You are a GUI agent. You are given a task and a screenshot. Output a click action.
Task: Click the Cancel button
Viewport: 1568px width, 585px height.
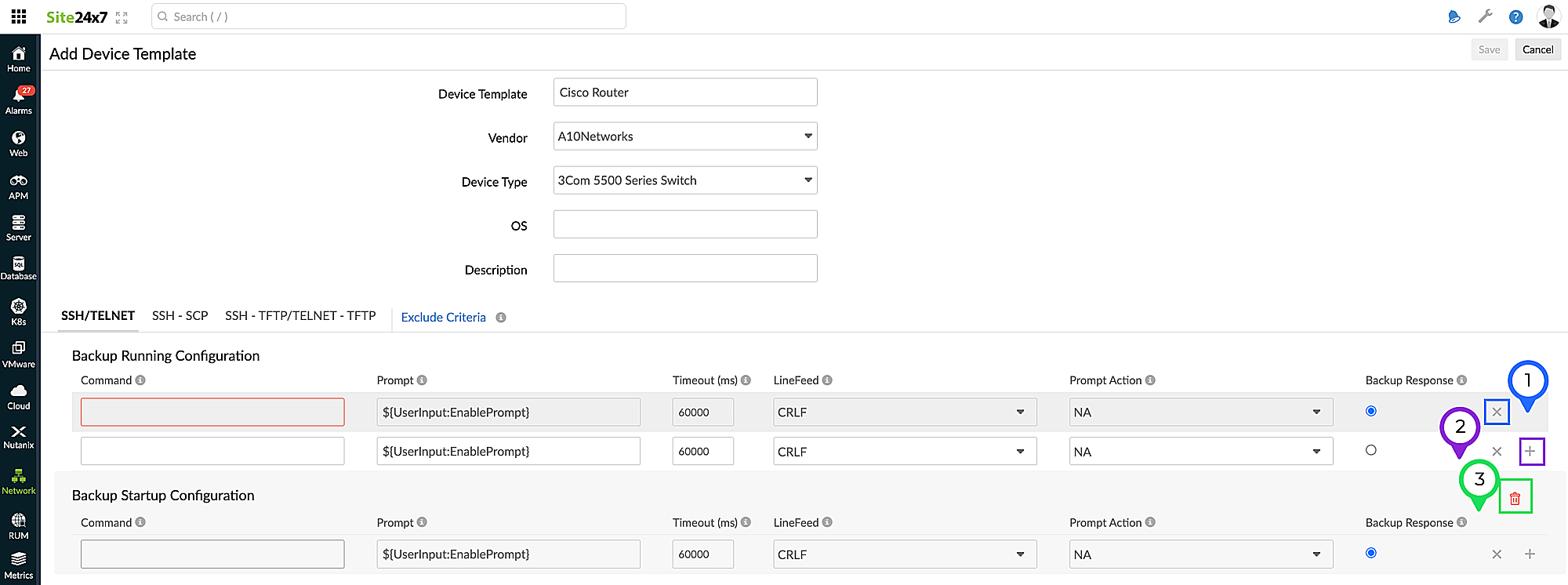(1537, 49)
